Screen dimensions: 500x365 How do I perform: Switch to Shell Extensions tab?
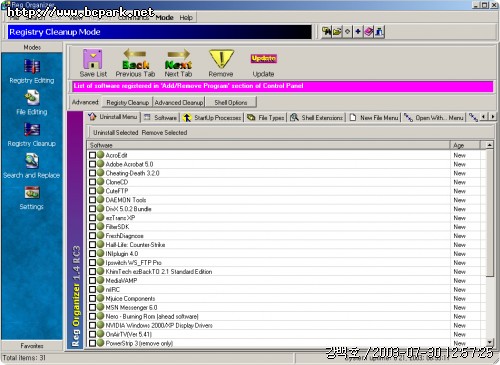pos(317,117)
